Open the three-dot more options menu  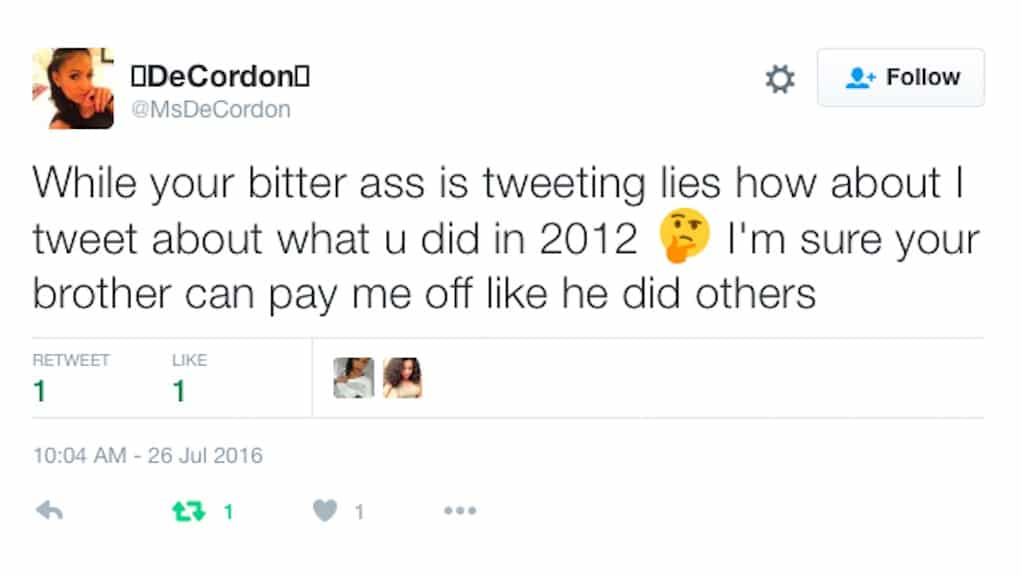(460, 511)
